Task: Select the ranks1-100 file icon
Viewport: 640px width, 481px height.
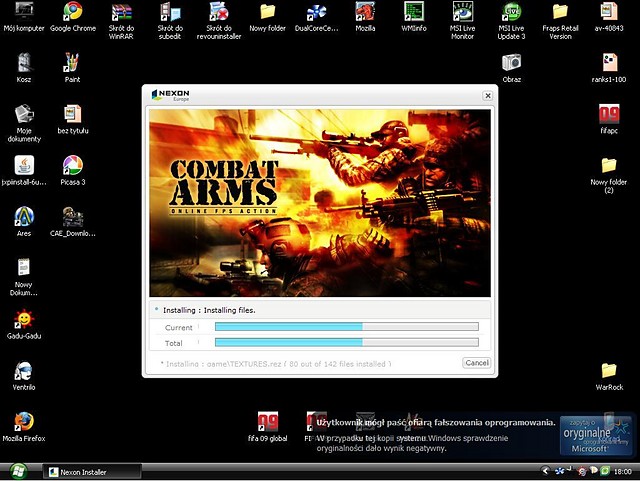Action: [x=609, y=68]
